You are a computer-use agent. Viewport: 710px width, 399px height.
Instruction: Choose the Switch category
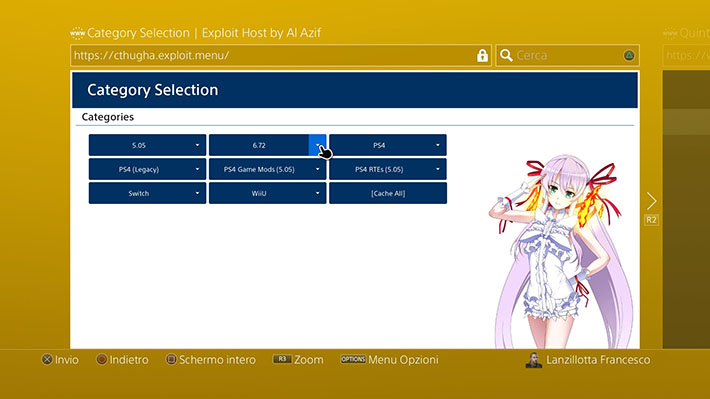[139, 193]
